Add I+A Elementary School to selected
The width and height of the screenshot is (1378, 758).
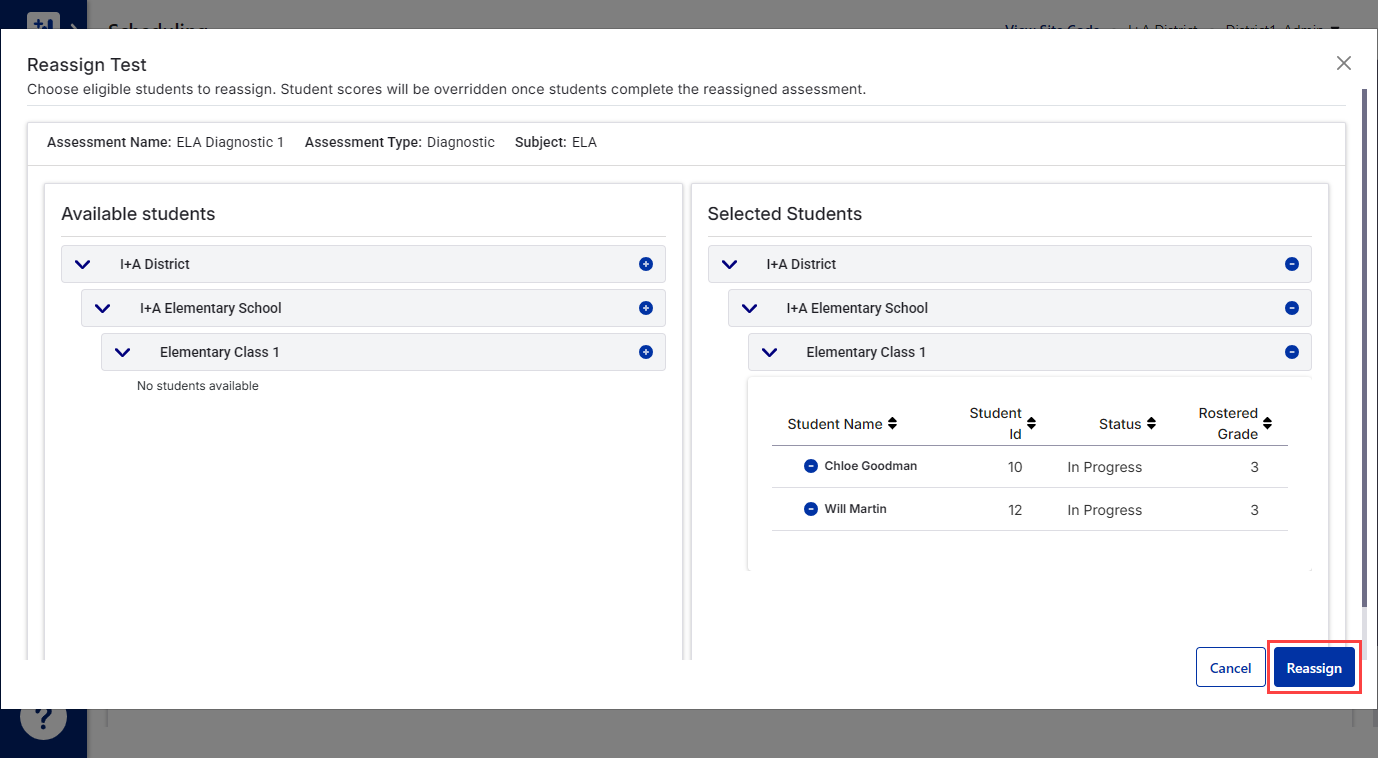645,308
